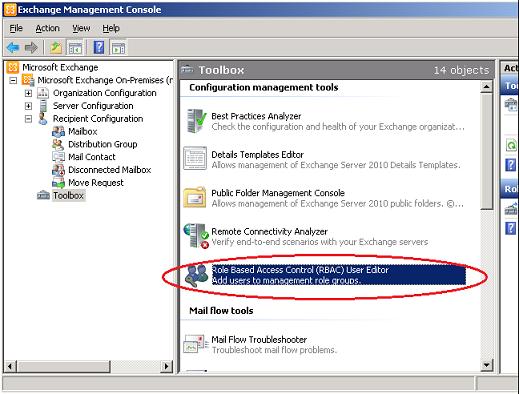Expand the Organization Configuration node
Image resolution: width=519 pixels, height=394 pixels.
click(28, 93)
